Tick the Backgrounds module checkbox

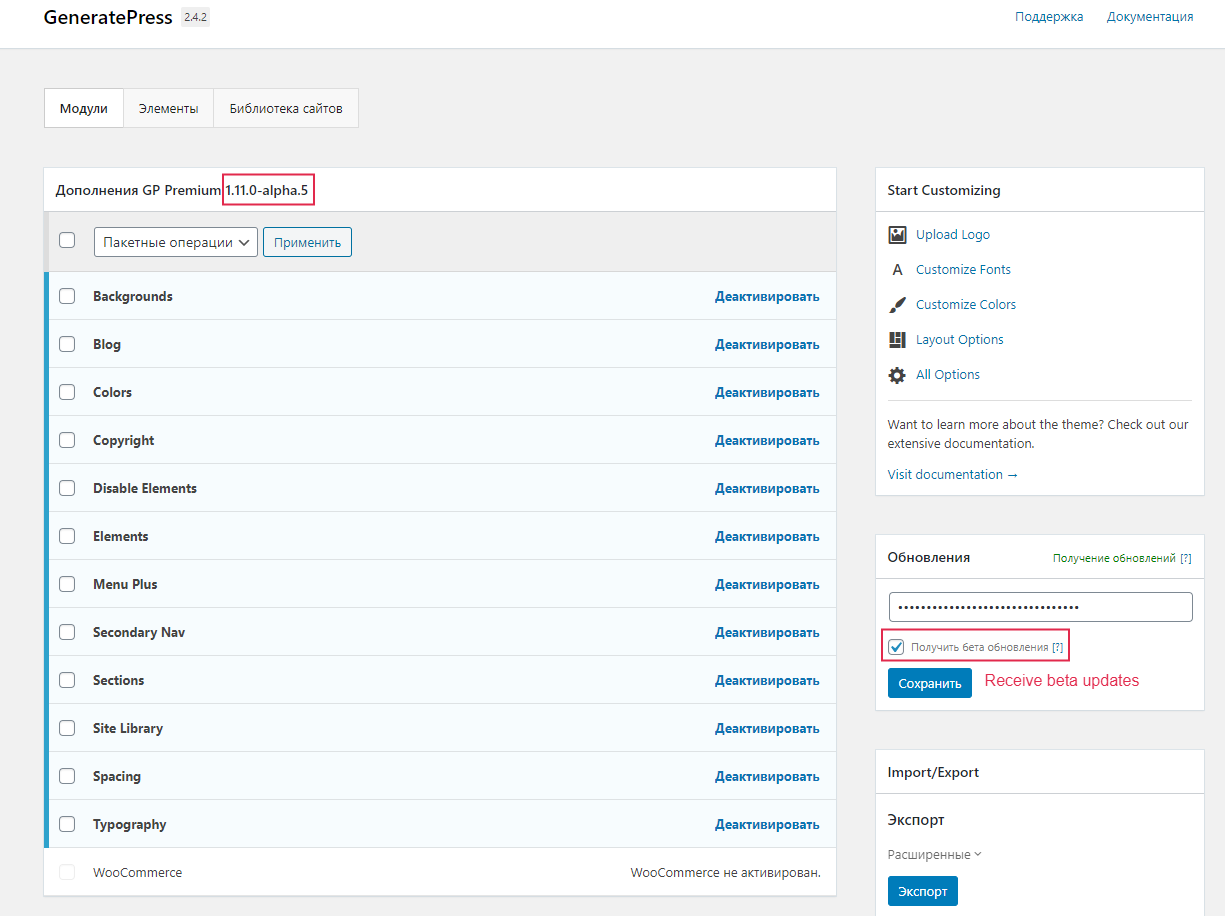[x=67, y=296]
